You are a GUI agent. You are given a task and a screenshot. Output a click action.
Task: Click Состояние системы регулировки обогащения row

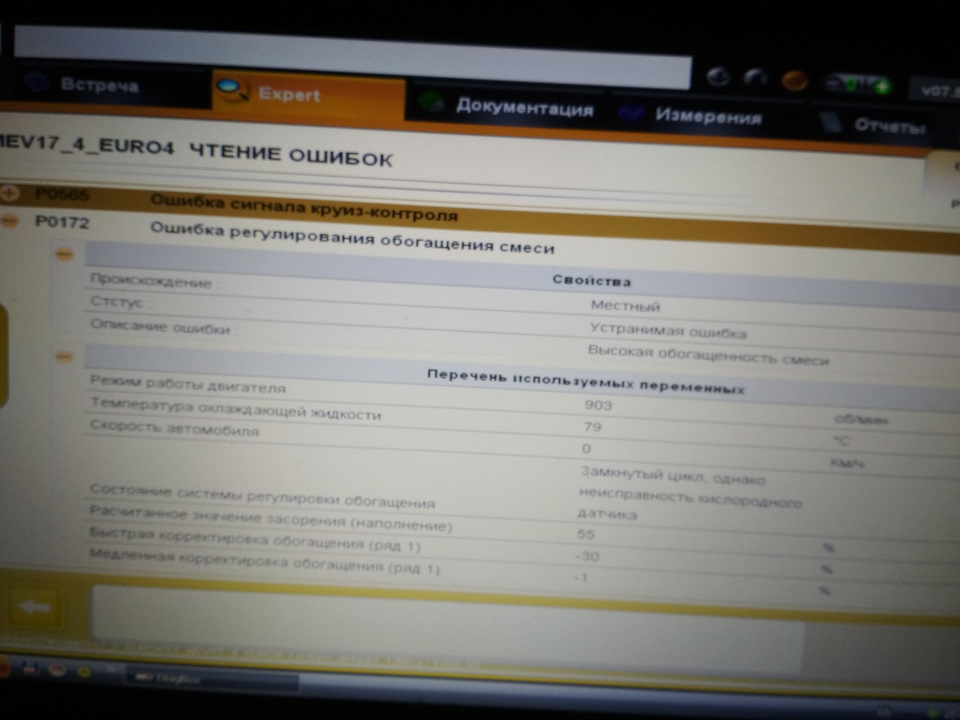click(x=262, y=497)
